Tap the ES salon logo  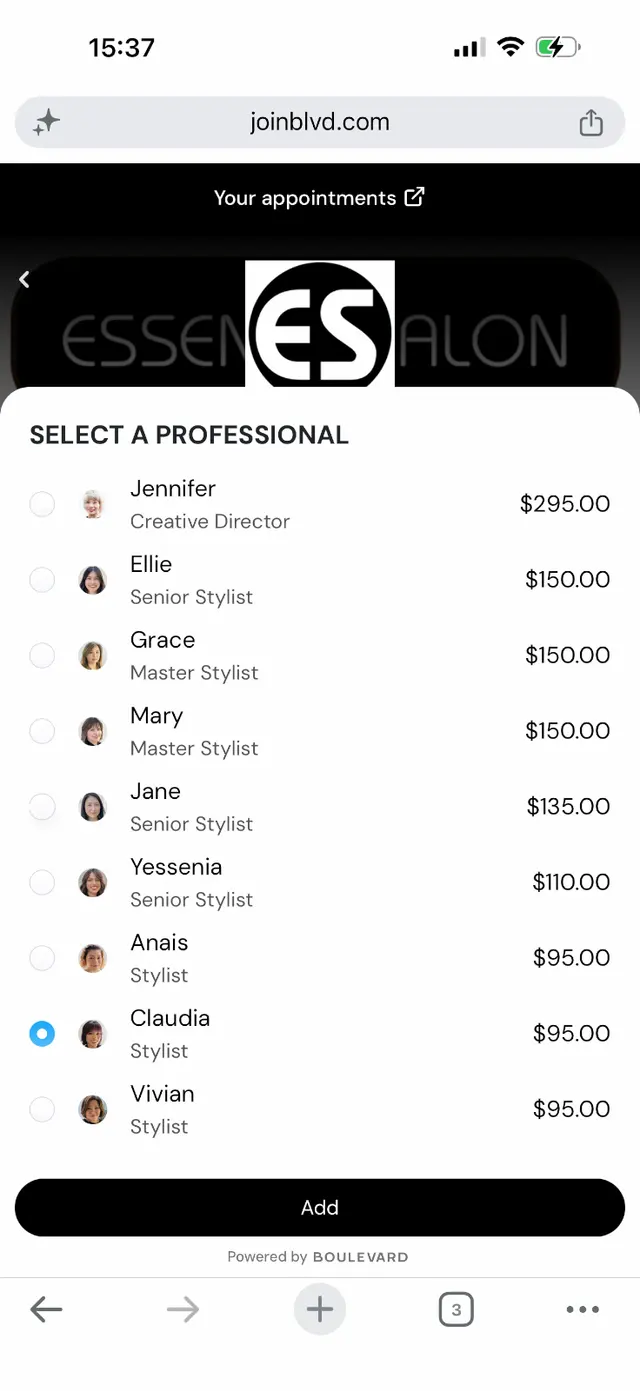320,324
